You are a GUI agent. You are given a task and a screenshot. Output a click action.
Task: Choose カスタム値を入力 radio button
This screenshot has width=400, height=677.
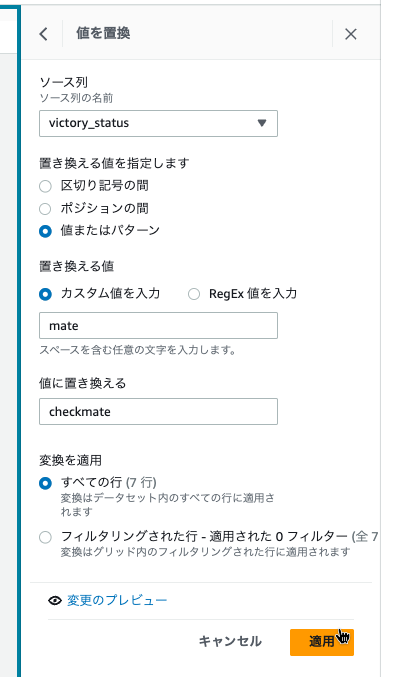[45, 294]
